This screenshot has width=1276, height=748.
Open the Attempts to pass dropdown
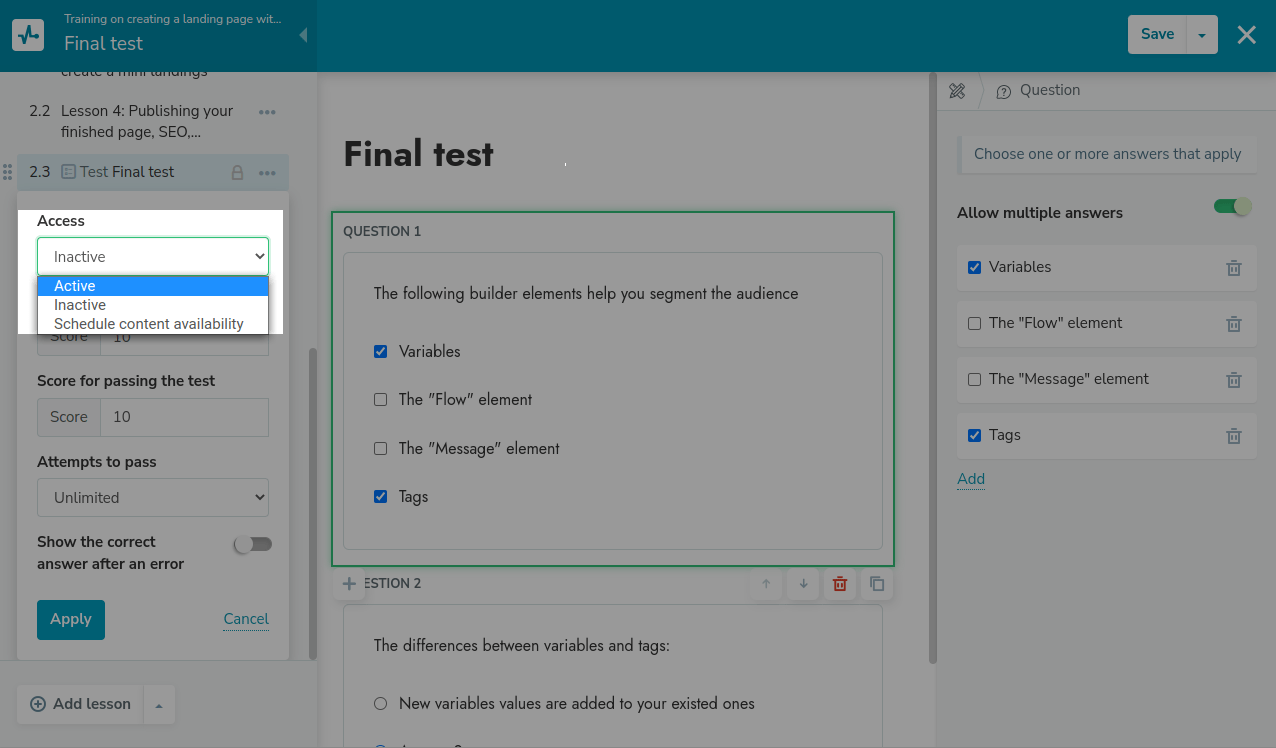pos(153,498)
